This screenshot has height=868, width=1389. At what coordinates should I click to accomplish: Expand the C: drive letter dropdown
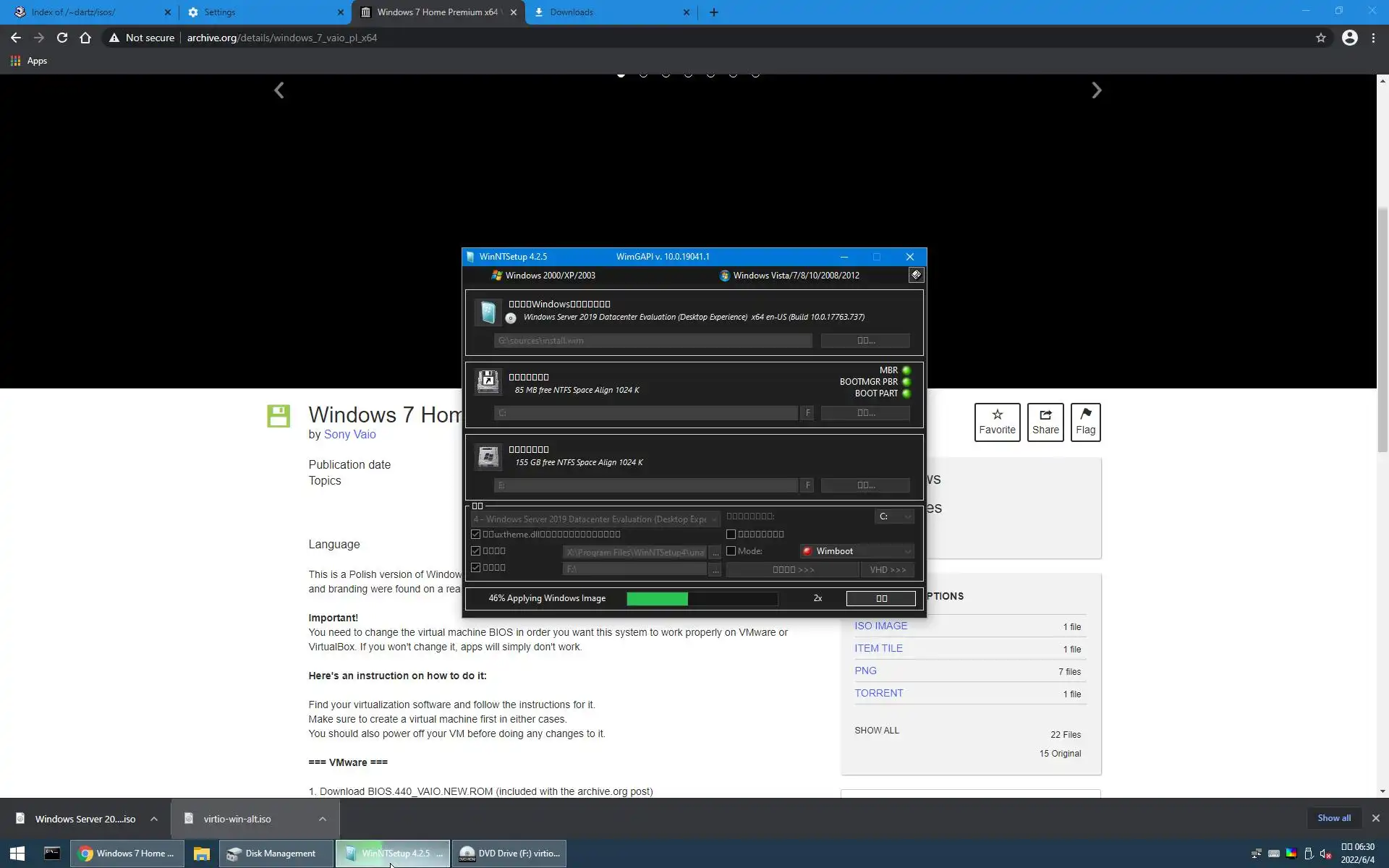tap(893, 516)
